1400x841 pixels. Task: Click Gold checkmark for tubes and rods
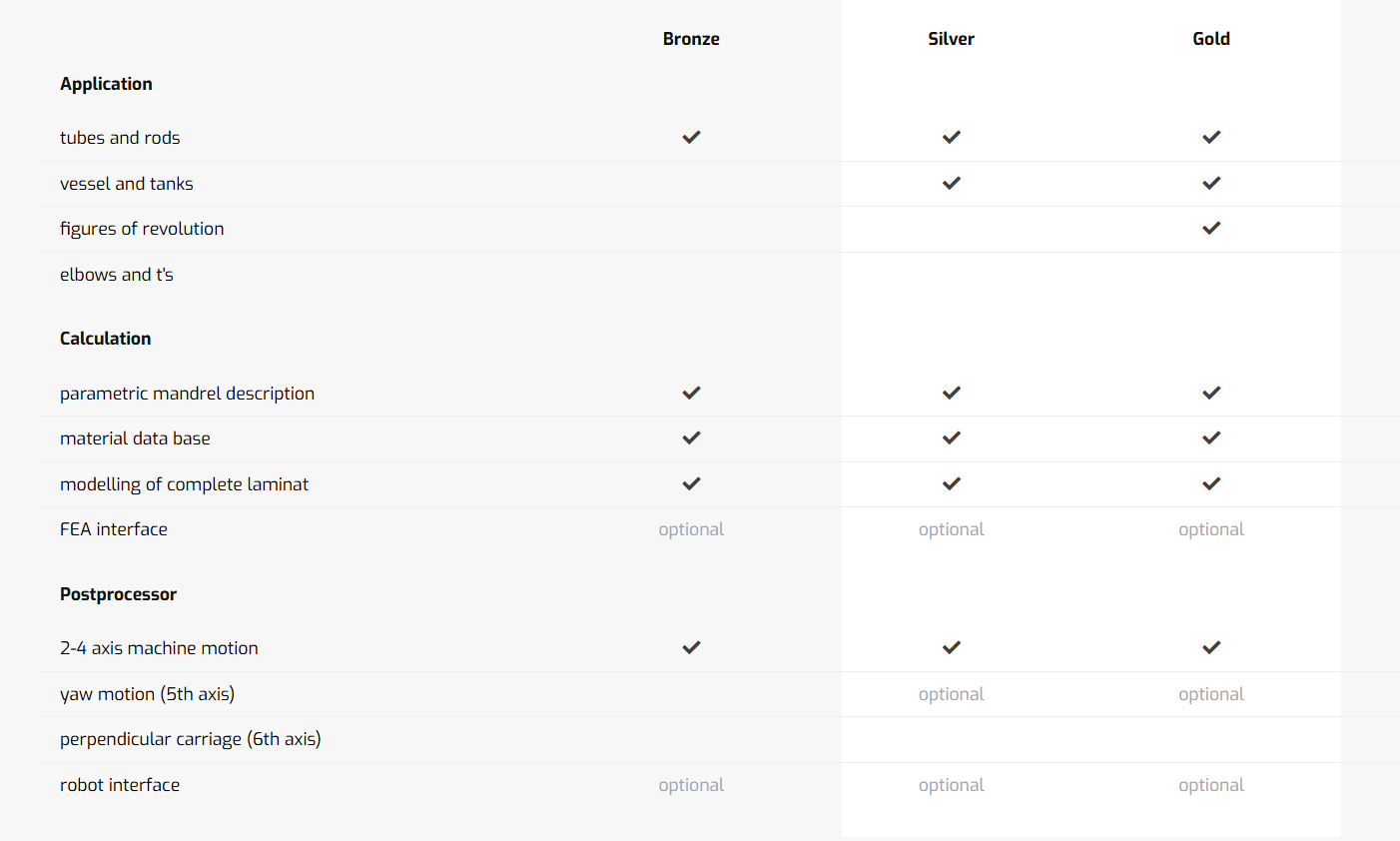[1211, 137]
